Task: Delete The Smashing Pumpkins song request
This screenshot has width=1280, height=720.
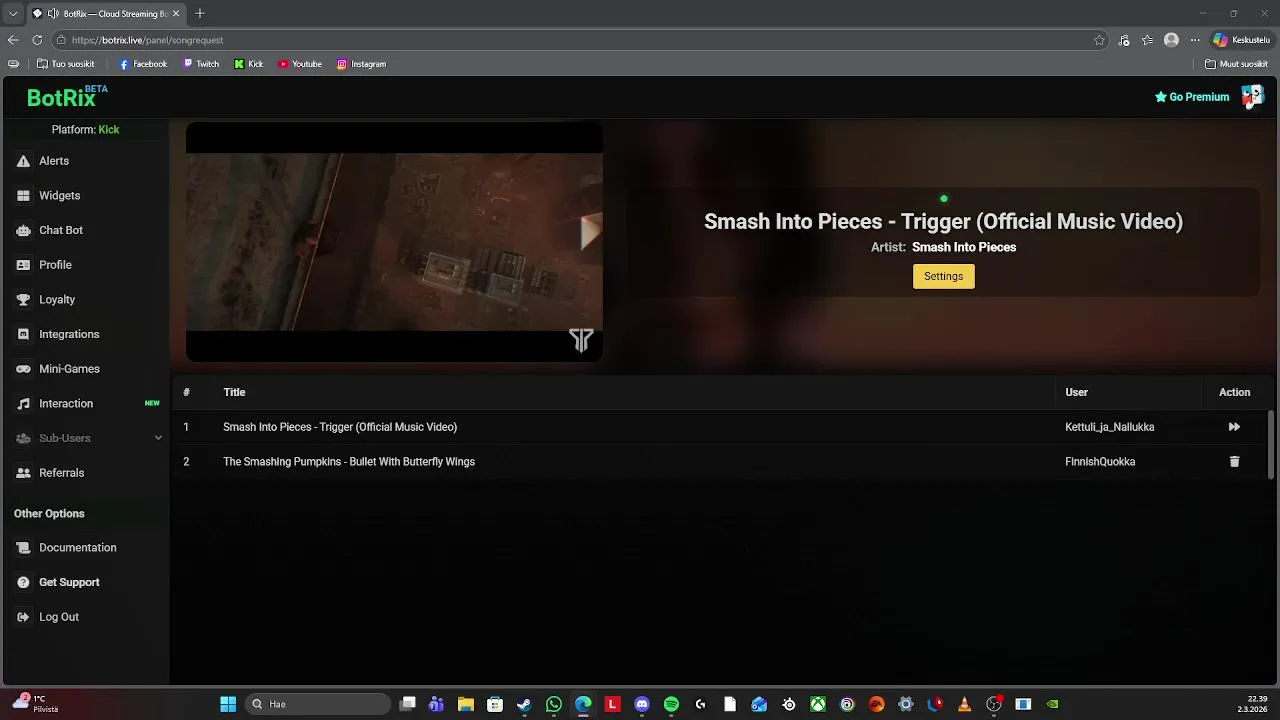Action: tap(1234, 462)
